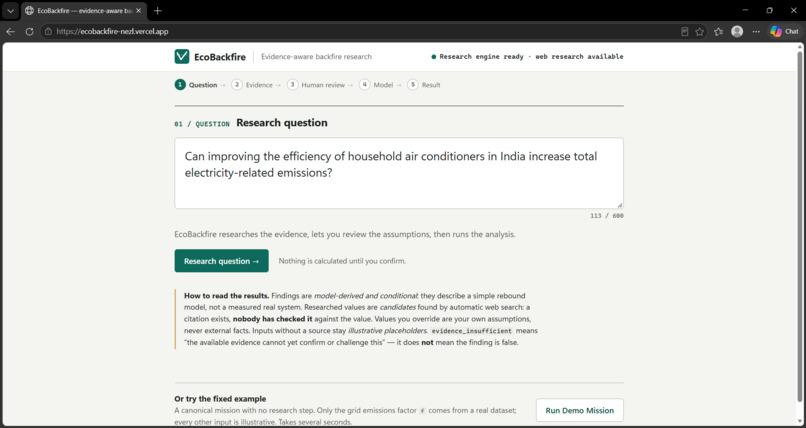Click 'How to read the results.' text
The height and width of the screenshot is (428, 806).
(x=226, y=296)
